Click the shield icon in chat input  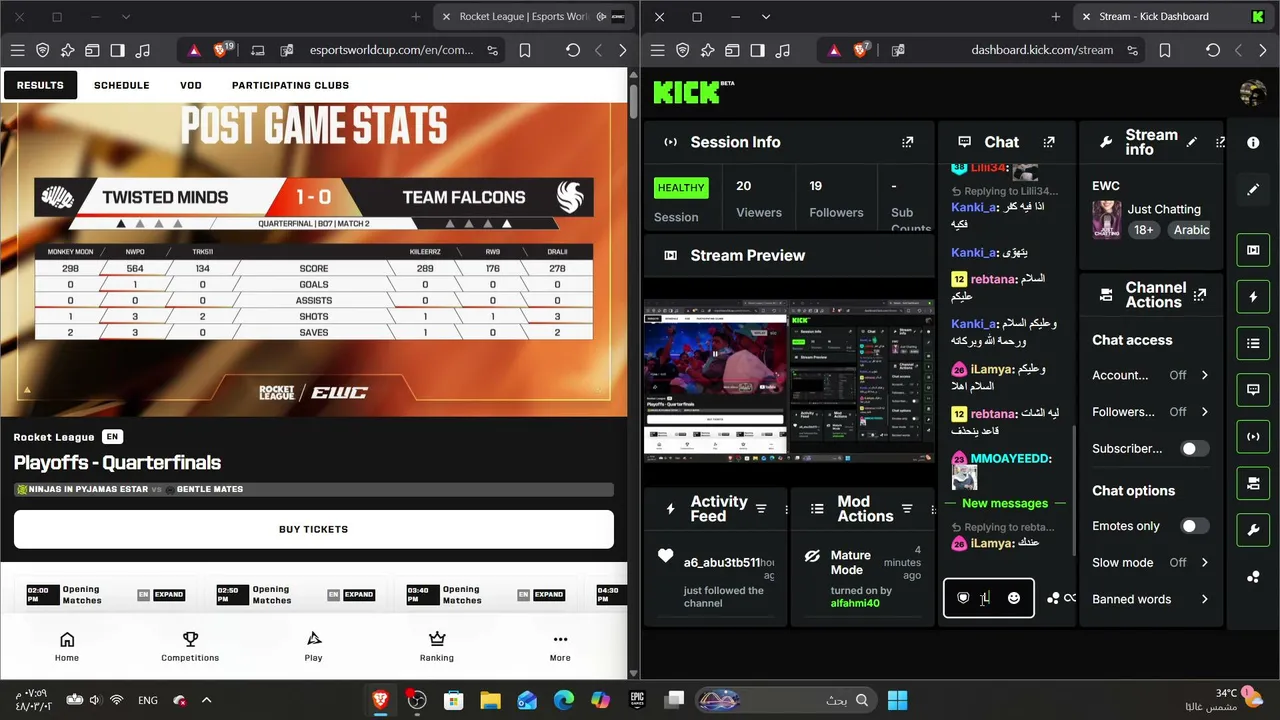pos(963,598)
